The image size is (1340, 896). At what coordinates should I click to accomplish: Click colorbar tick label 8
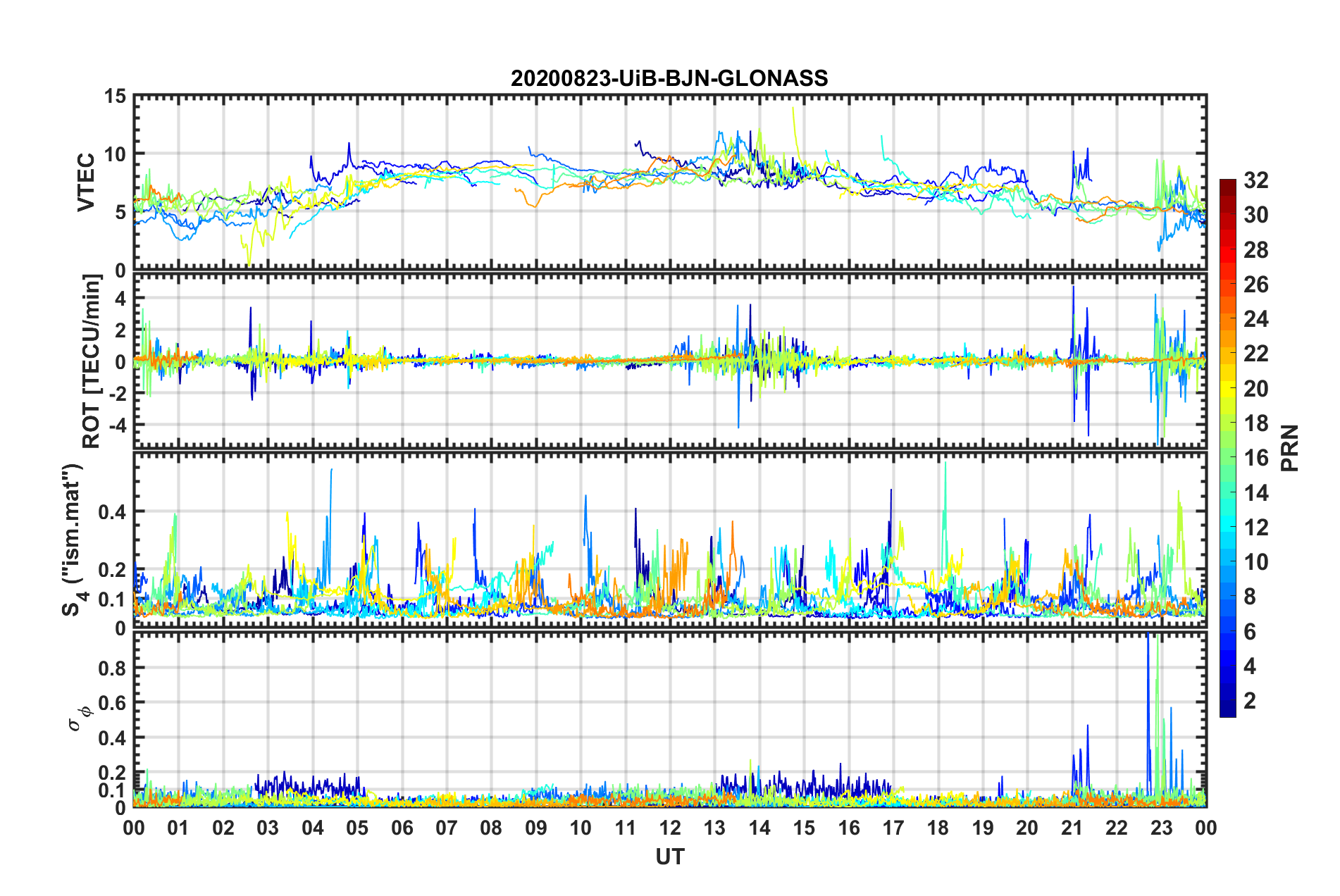pos(1250,597)
